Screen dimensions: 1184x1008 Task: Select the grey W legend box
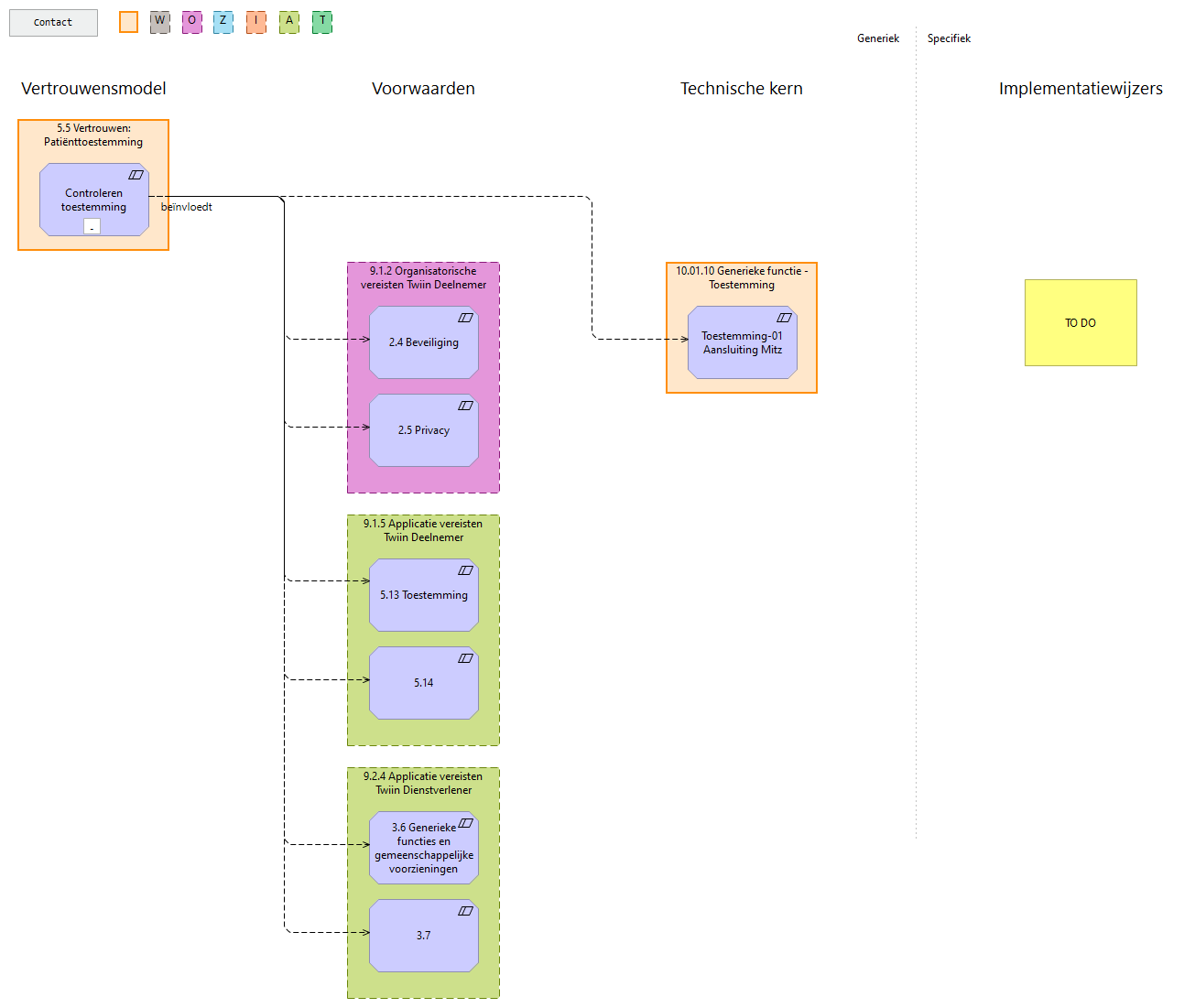(x=160, y=22)
